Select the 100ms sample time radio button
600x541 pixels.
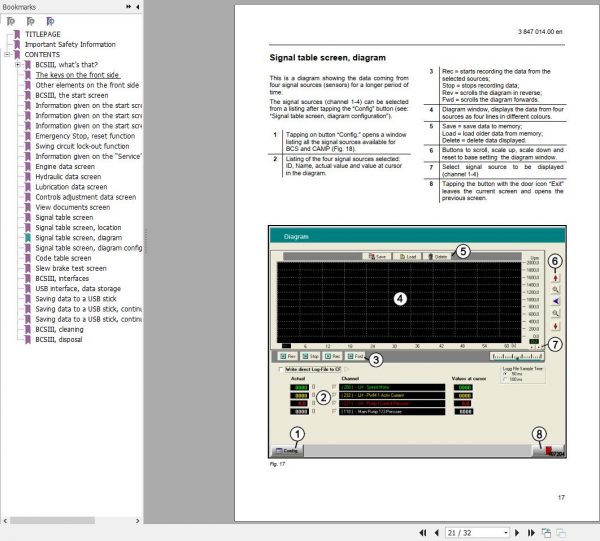pyautogui.click(x=505, y=379)
